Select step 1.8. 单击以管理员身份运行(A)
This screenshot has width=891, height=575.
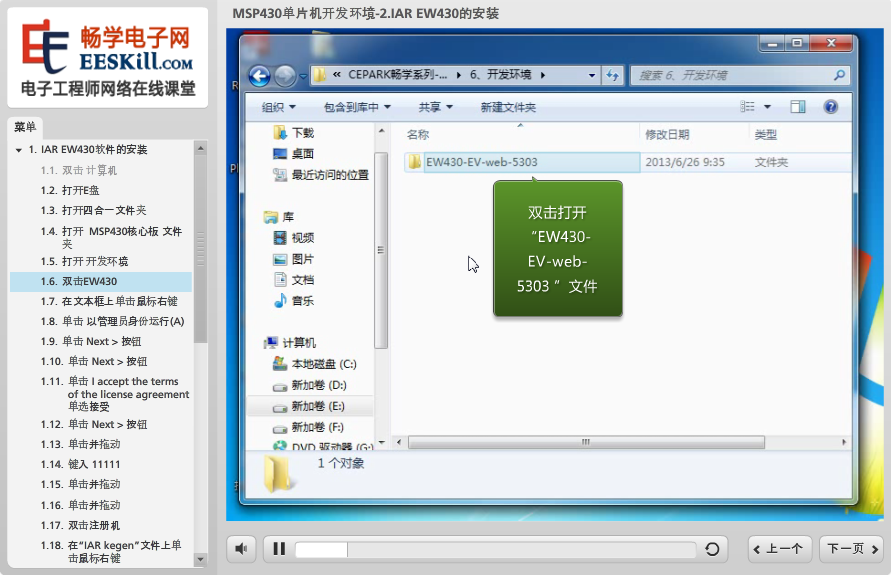coord(112,321)
